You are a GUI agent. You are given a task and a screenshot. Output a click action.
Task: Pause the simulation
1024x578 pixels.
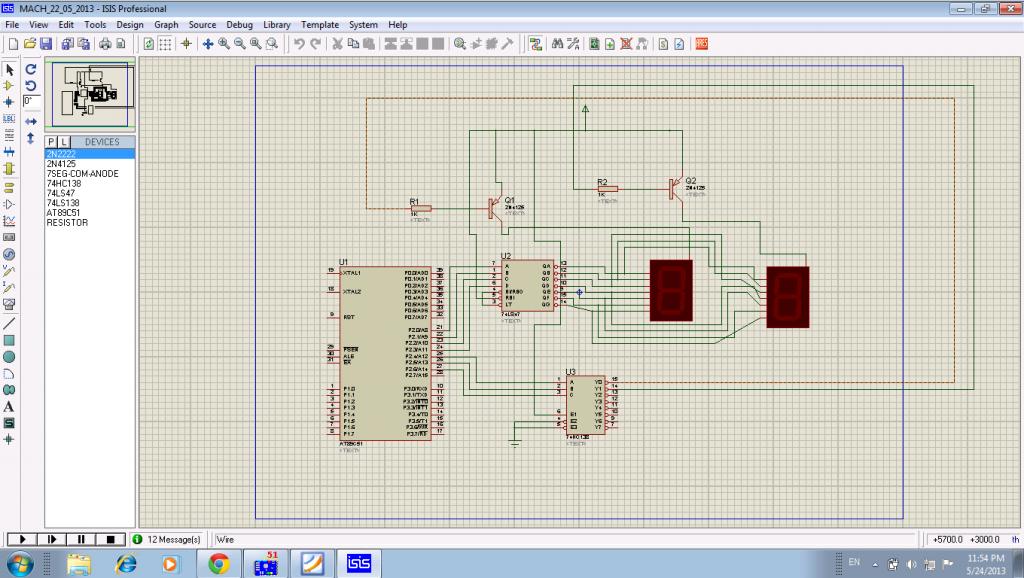(82, 539)
